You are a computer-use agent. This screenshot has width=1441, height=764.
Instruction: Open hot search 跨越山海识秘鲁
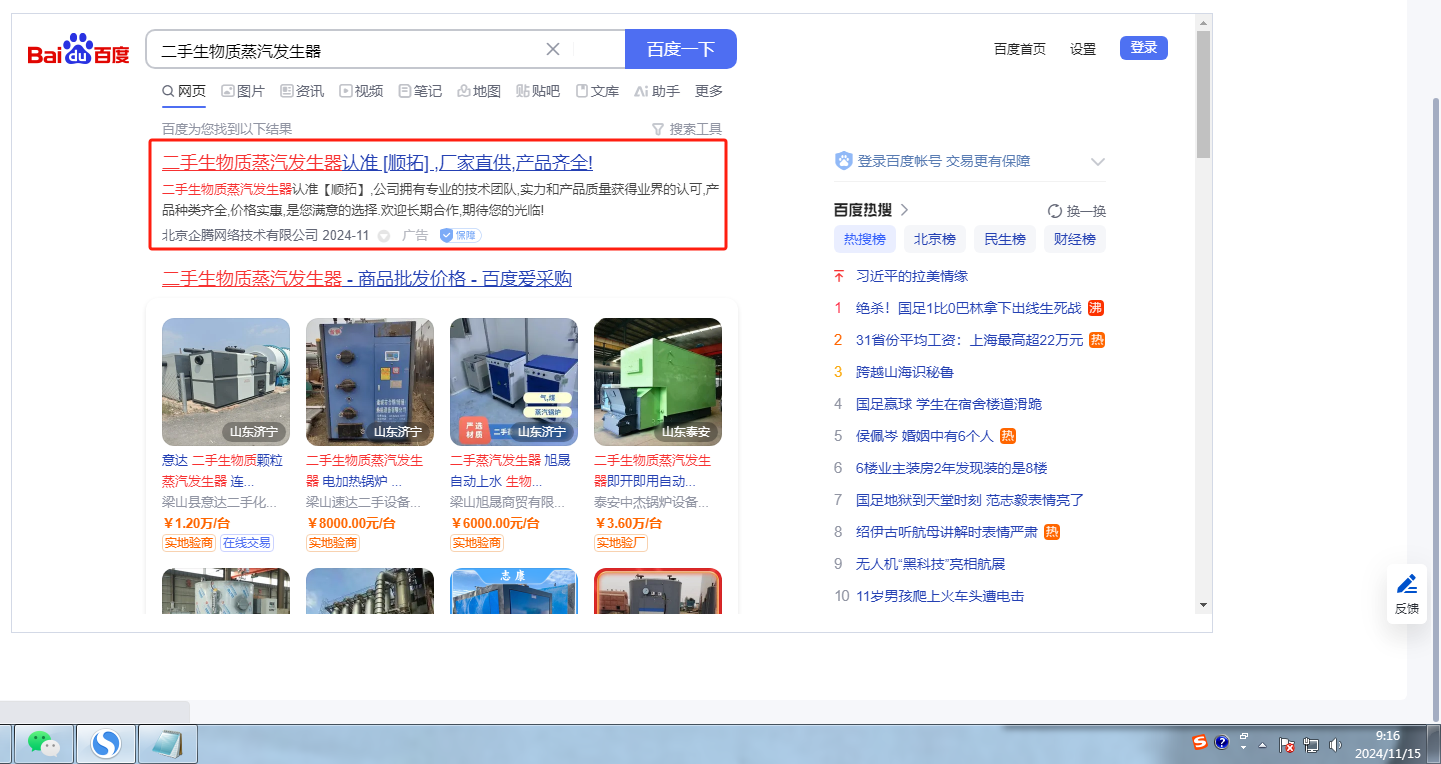click(x=905, y=372)
